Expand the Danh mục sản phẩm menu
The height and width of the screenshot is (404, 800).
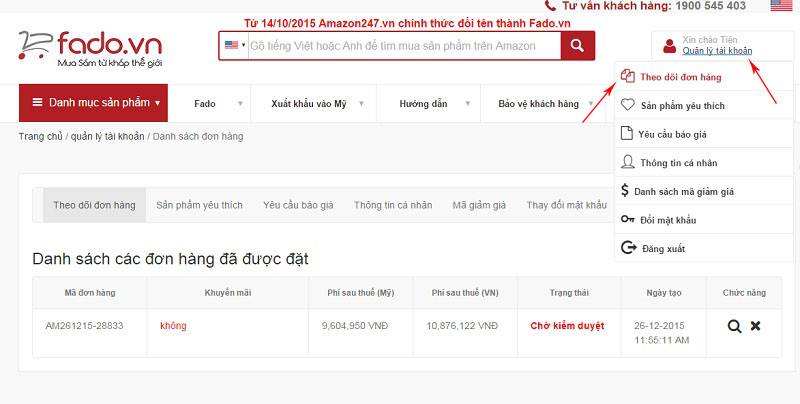[94, 103]
